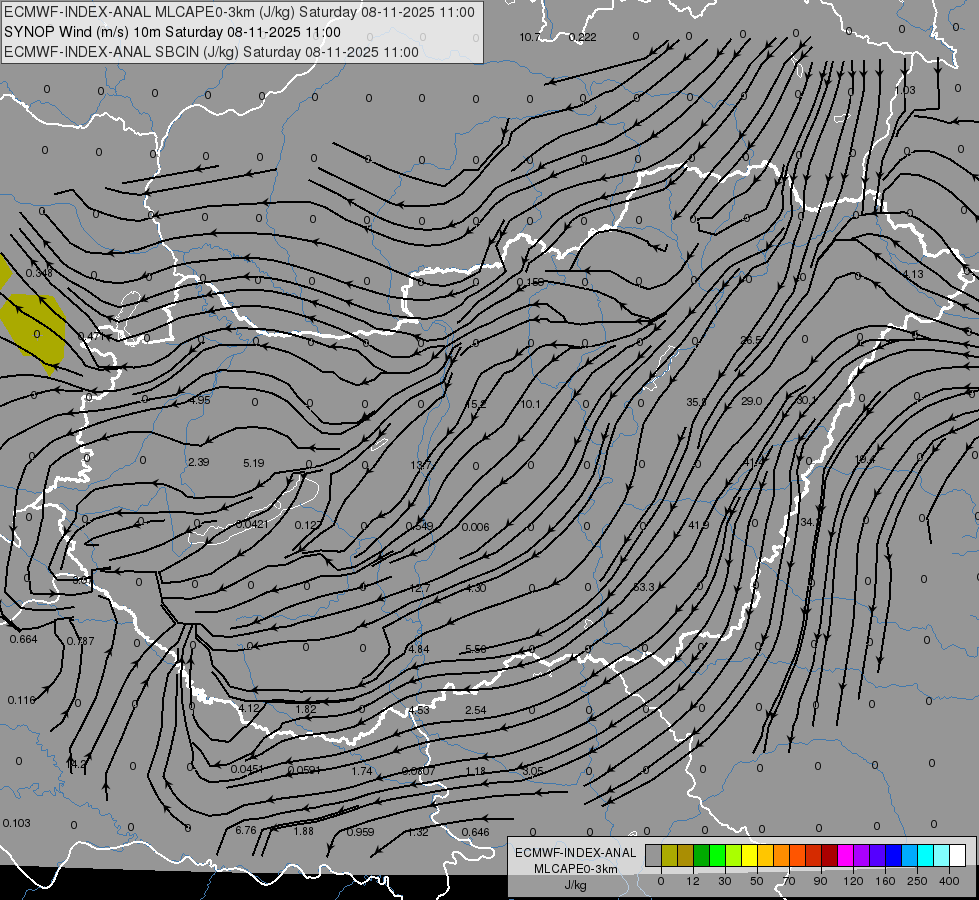Click the legend label ECMWF-INDEX-ANAL
Viewport: 979px width, 900px height.
pos(575,853)
